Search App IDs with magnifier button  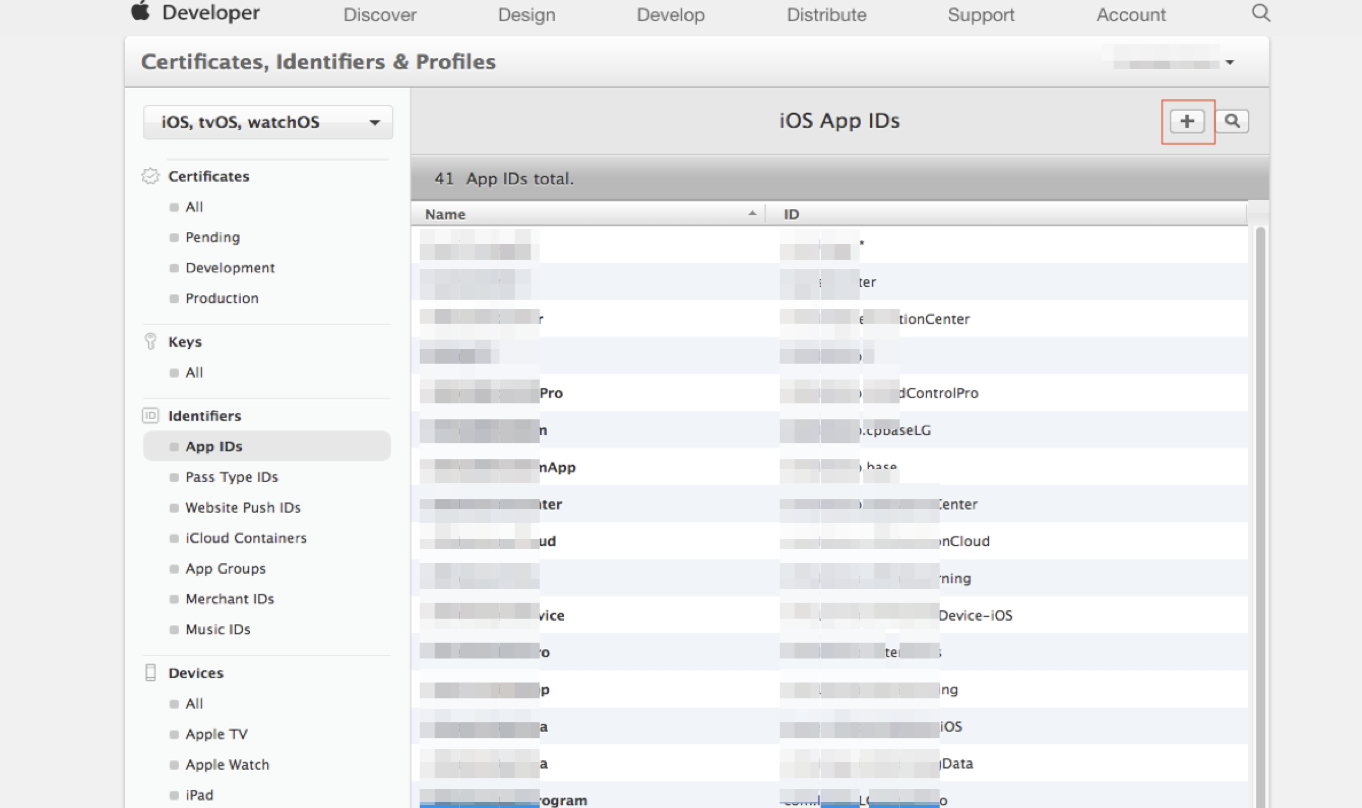click(x=1232, y=121)
